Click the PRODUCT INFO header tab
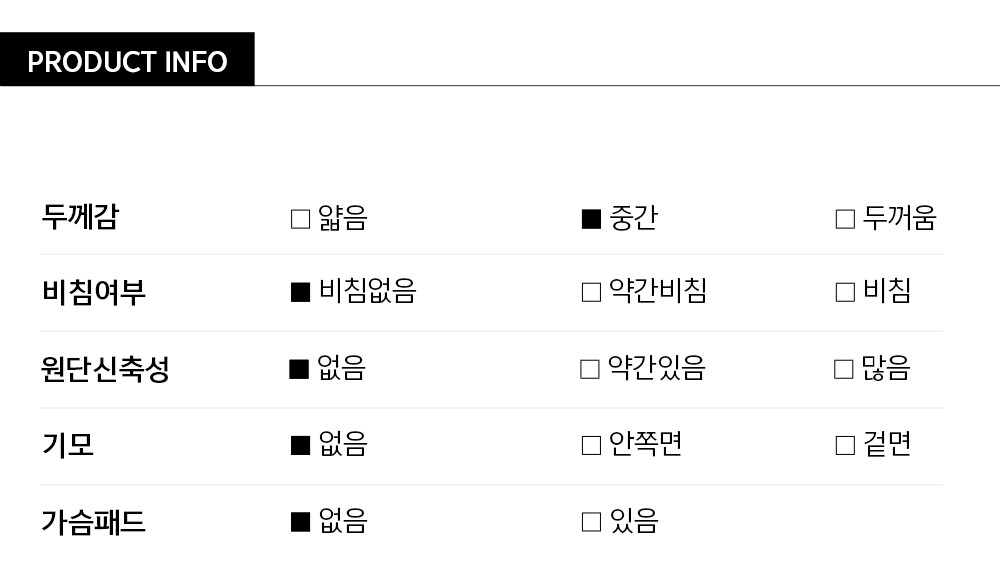Viewport: 1000px width, 564px height. tap(127, 61)
